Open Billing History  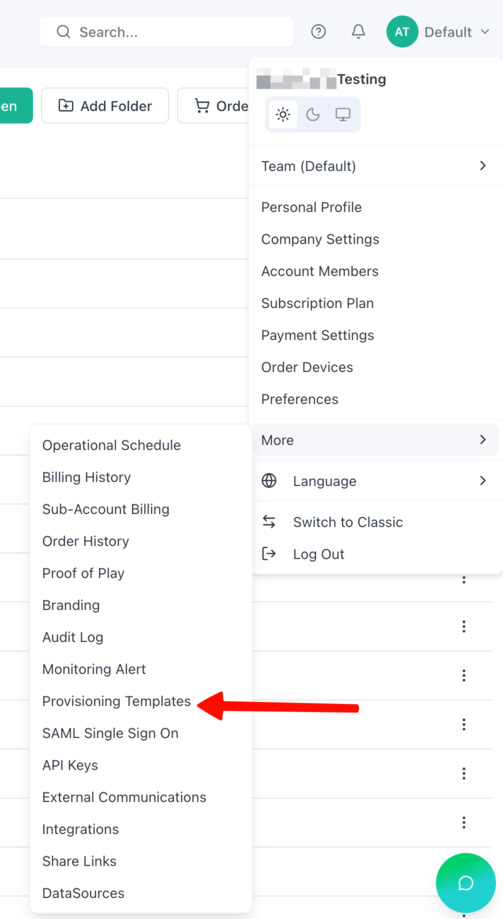(x=86, y=477)
